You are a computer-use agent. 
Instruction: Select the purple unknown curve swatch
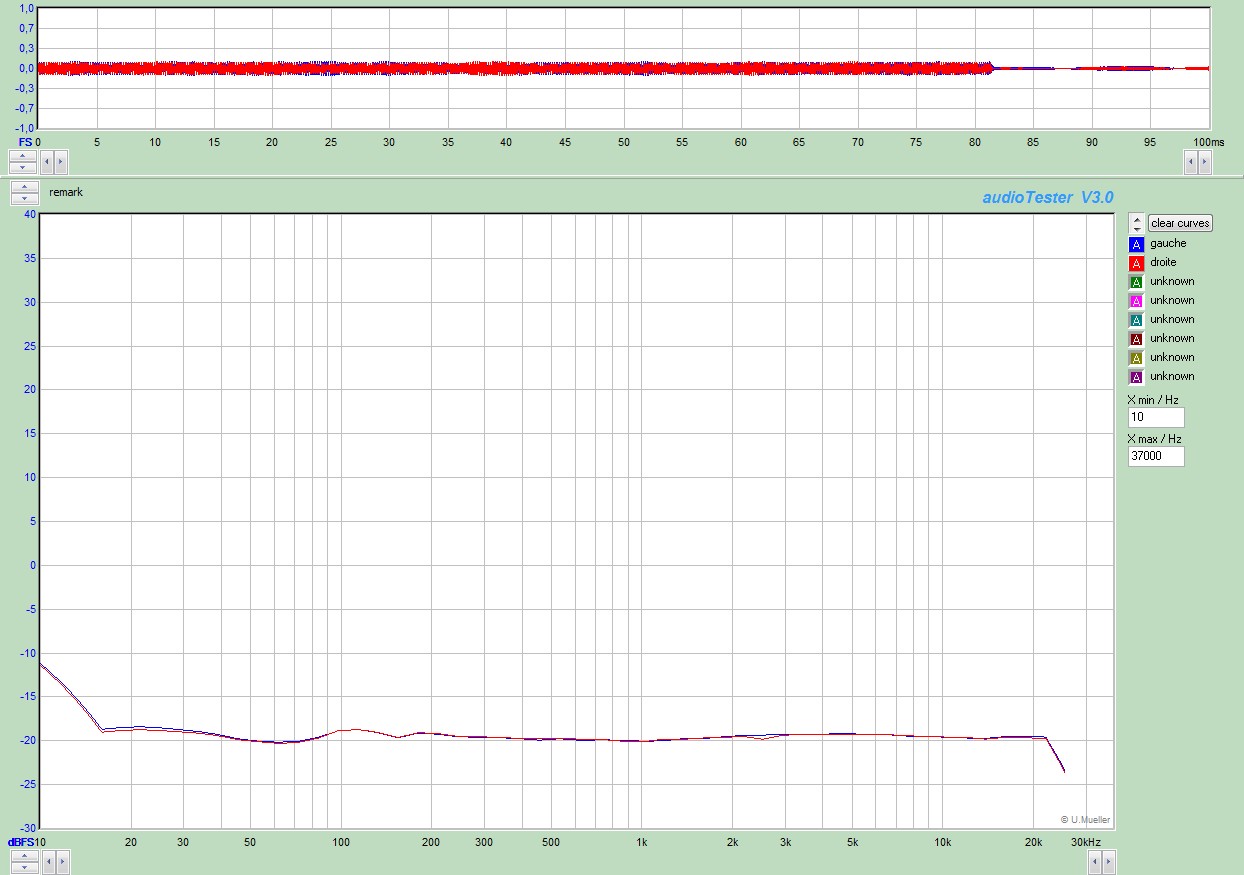pos(1136,377)
